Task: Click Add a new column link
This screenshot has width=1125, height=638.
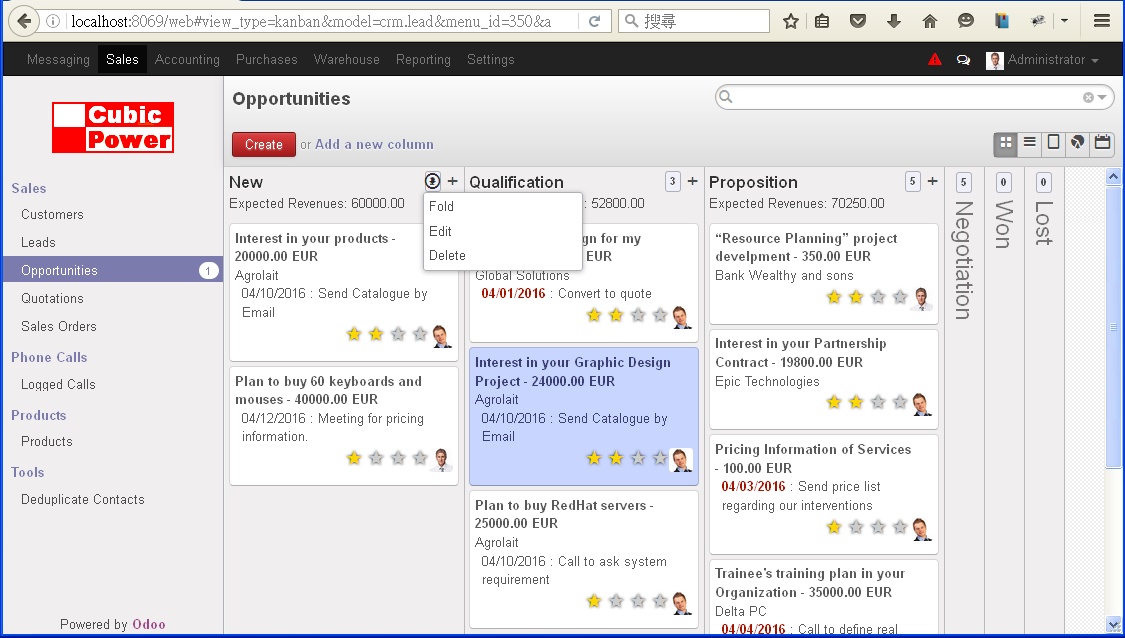Action: (374, 144)
